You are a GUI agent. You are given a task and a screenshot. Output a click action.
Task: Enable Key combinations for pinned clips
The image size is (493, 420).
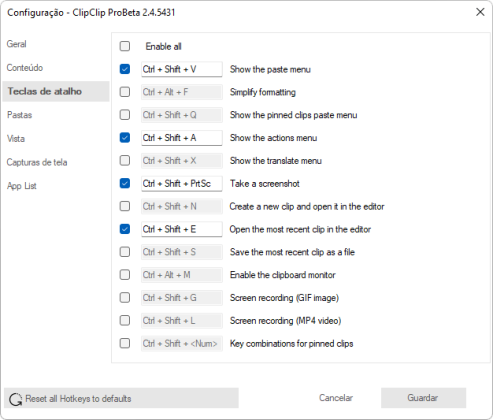pyautogui.click(x=125, y=343)
